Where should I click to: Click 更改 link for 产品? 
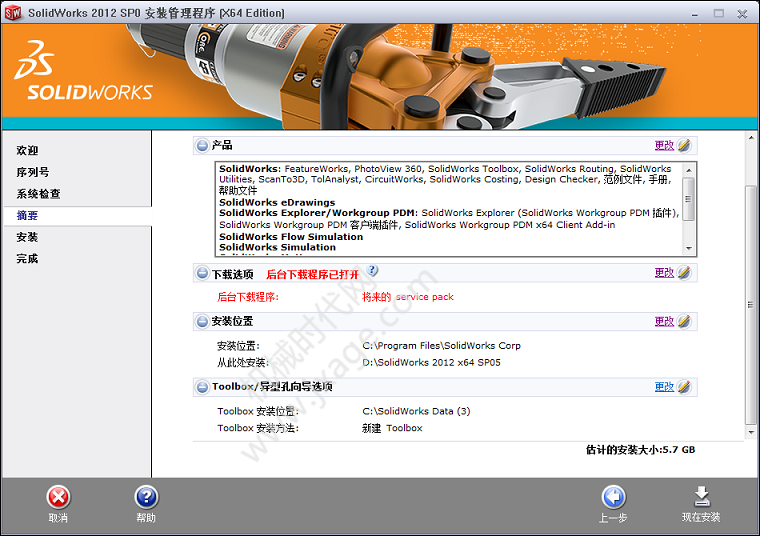[x=664, y=145]
